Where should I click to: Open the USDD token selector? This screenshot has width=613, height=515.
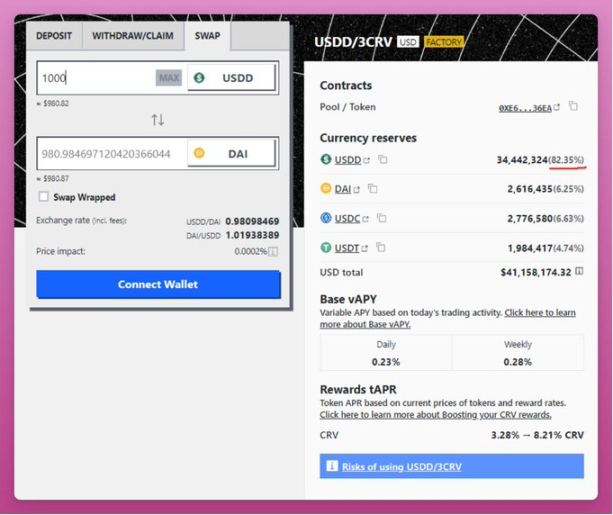coord(231,78)
